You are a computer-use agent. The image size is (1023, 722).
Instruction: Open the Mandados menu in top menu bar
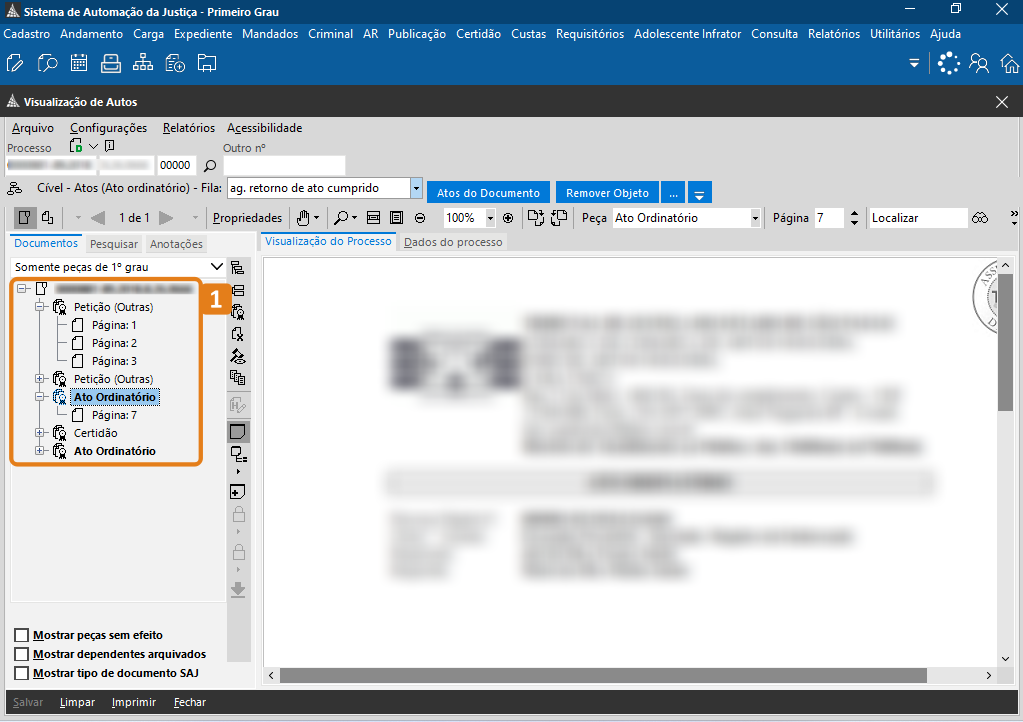(270, 34)
